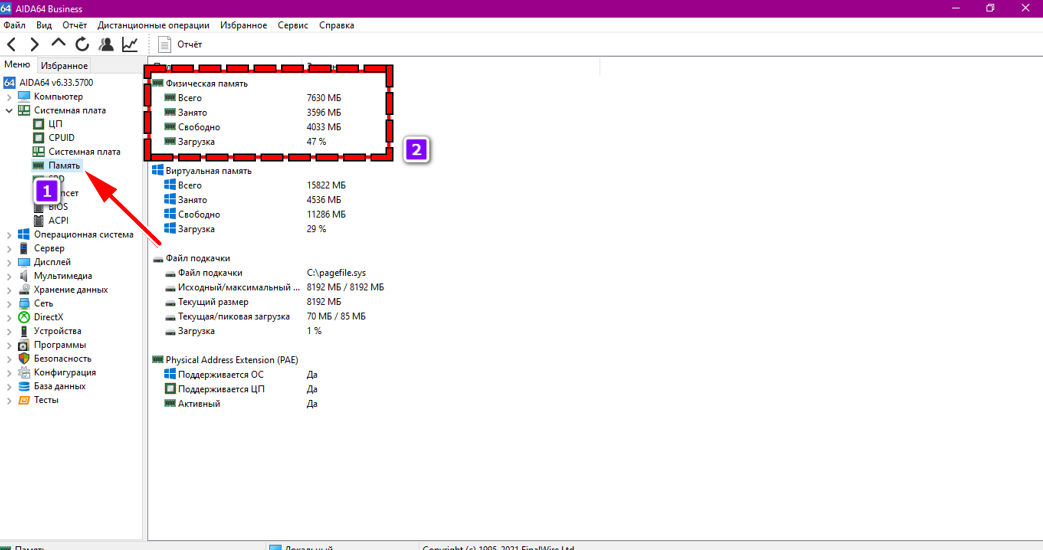1043x550 pixels.
Task: Open the graph chart toolbar icon
Action: point(130,45)
